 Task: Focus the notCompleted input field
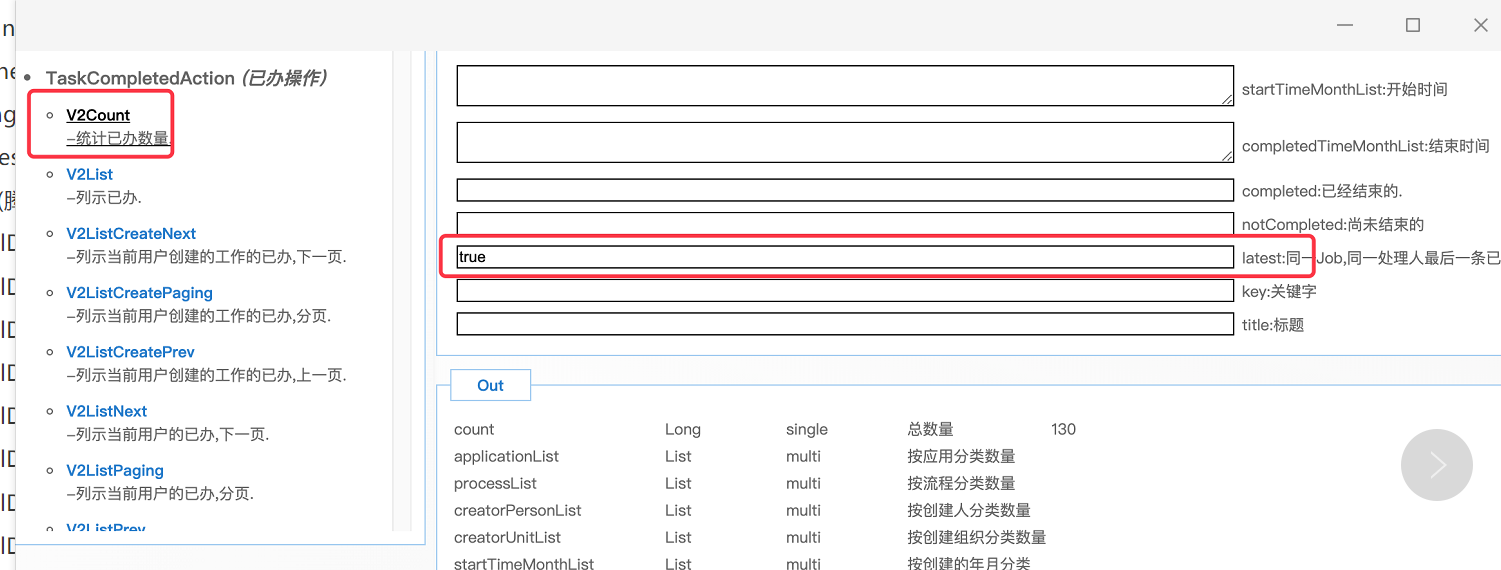(x=845, y=224)
